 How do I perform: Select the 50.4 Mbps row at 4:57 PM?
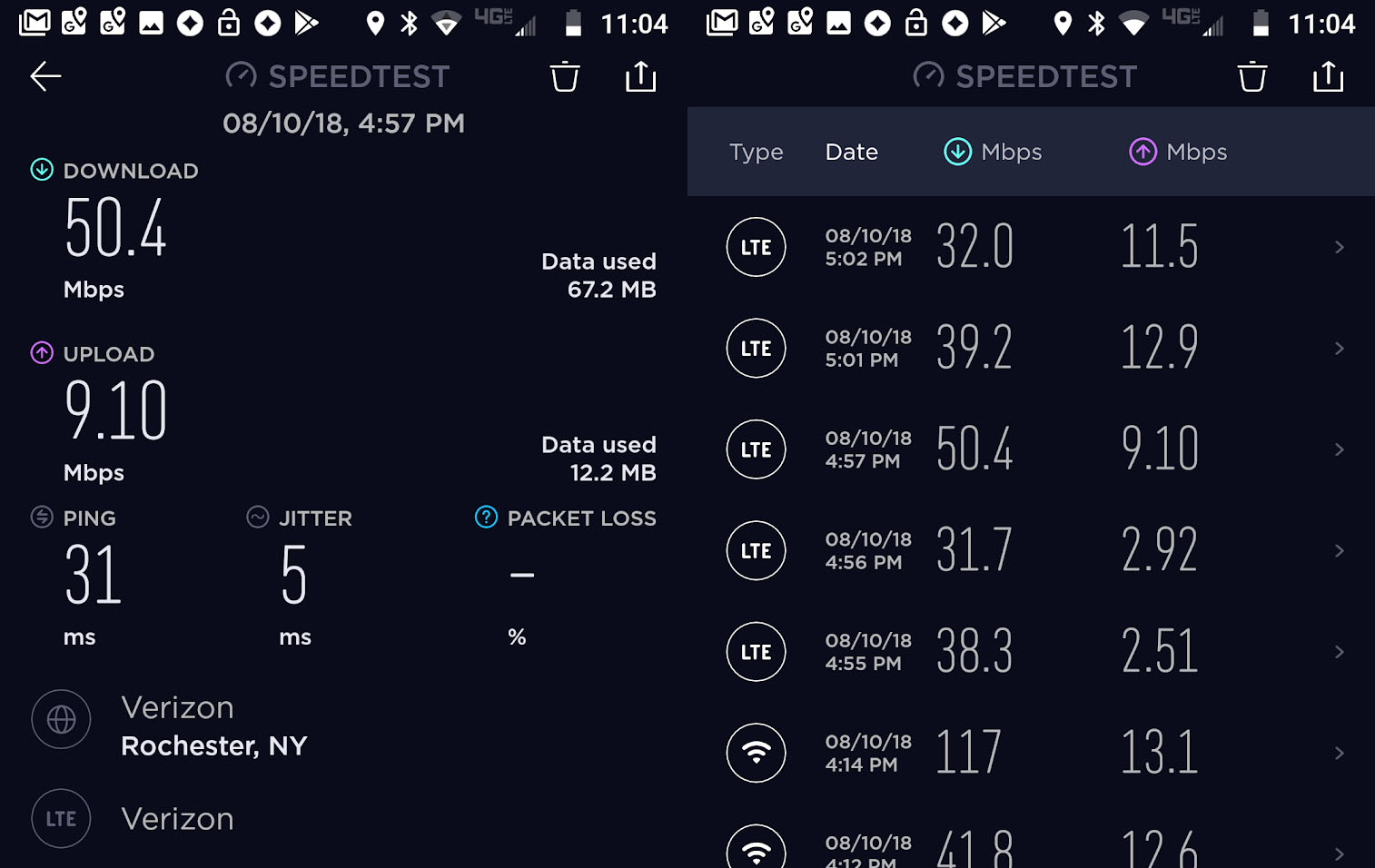1031,449
